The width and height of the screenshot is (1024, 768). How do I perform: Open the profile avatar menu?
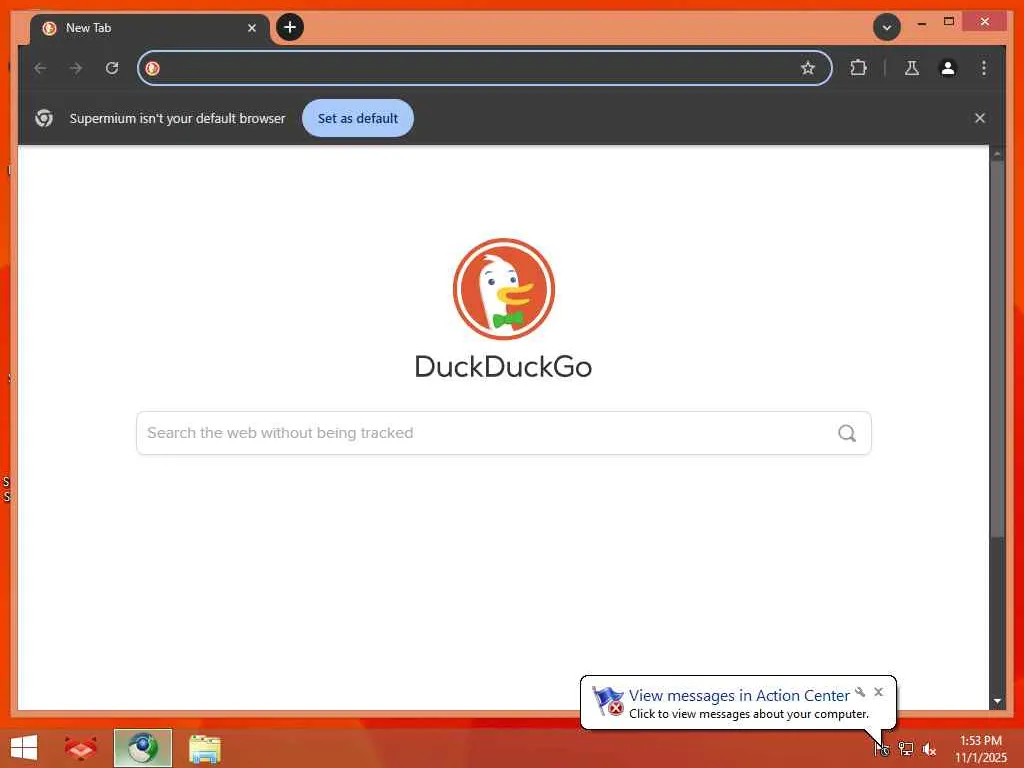point(948,68)
